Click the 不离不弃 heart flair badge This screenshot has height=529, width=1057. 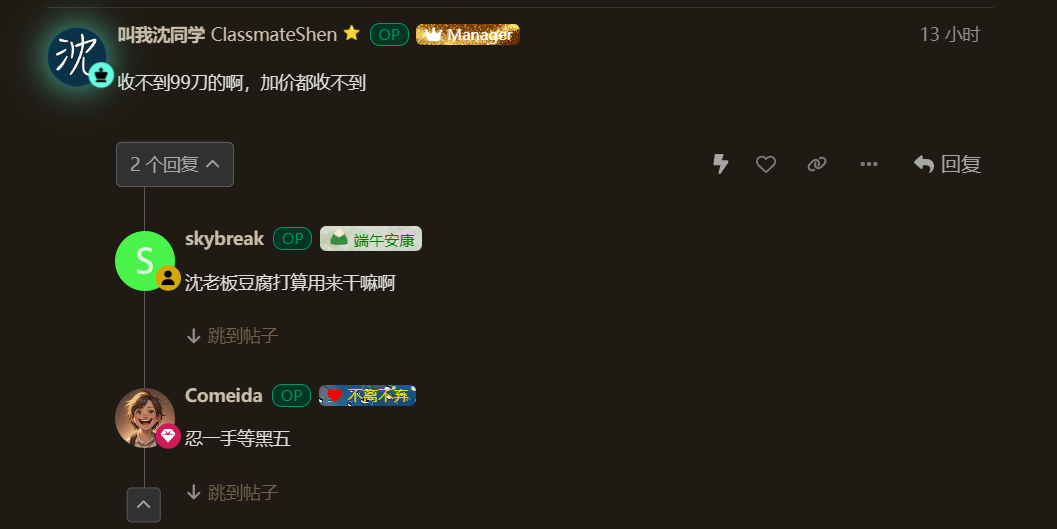[x=367, y=396]
